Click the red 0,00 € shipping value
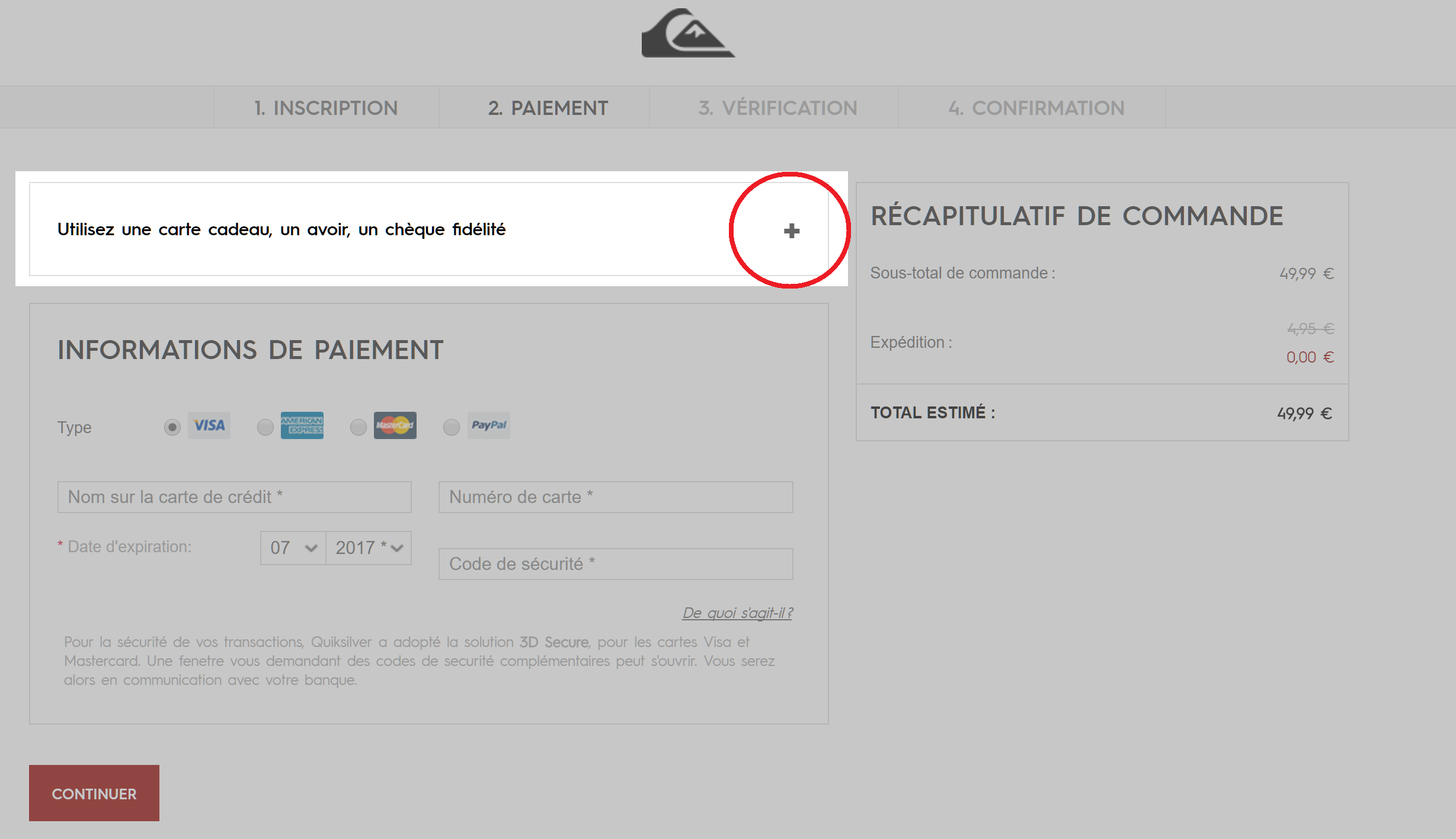The width and height of the screenshot is (1456, 839). coord(1310,357)
